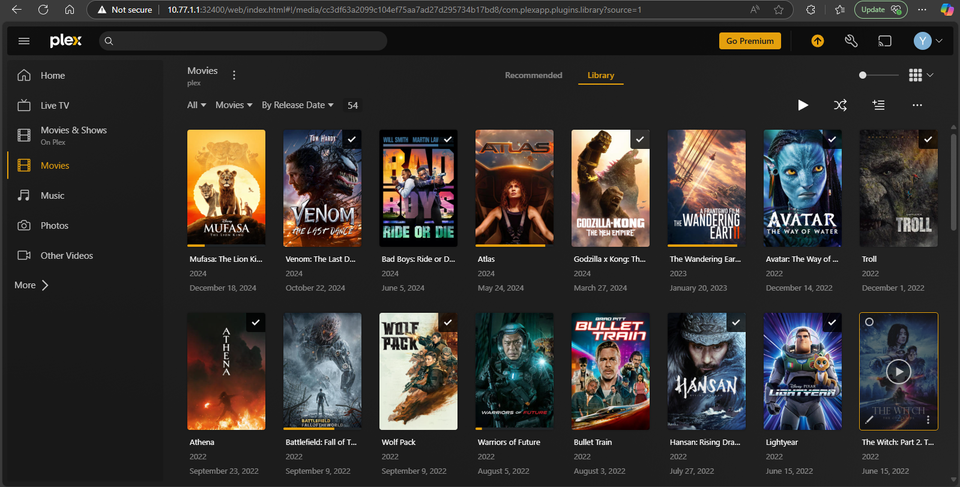960x487 pixels.
Task: Open the Warriors of Future poster
Action: (514, 371)
